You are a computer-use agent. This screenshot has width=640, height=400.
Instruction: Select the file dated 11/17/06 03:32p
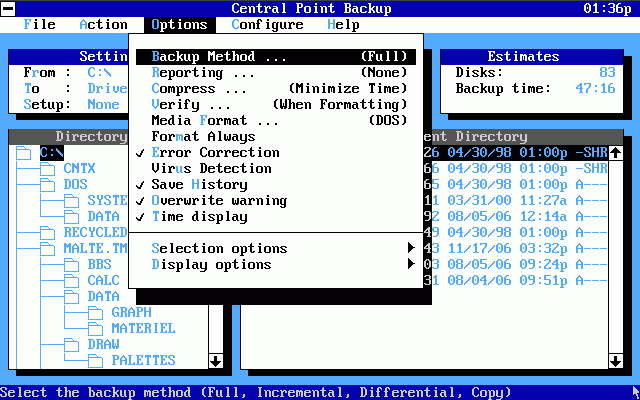click(516, 249)
